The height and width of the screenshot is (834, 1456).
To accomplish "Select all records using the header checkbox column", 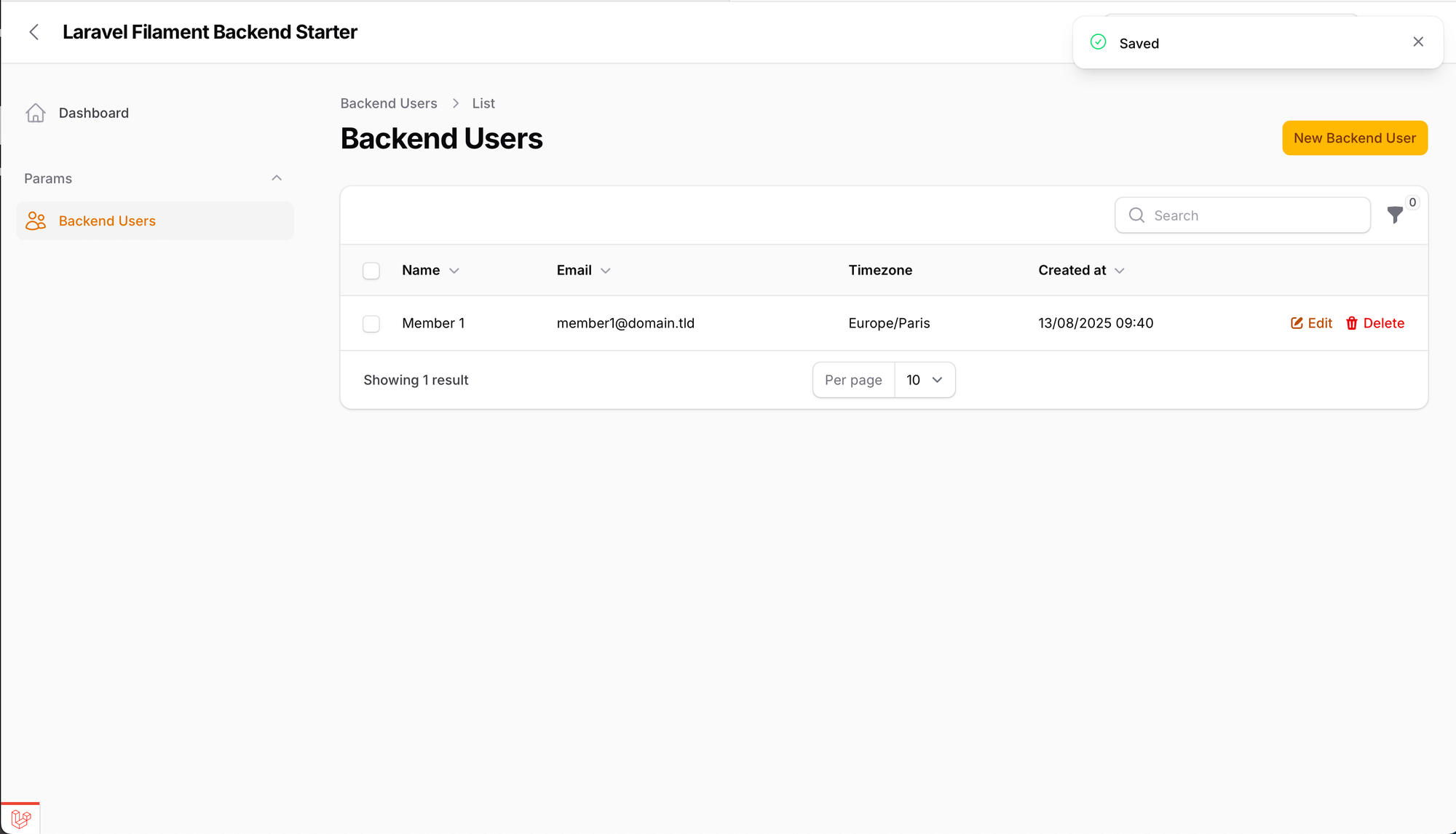I will (x=371, y=270).
